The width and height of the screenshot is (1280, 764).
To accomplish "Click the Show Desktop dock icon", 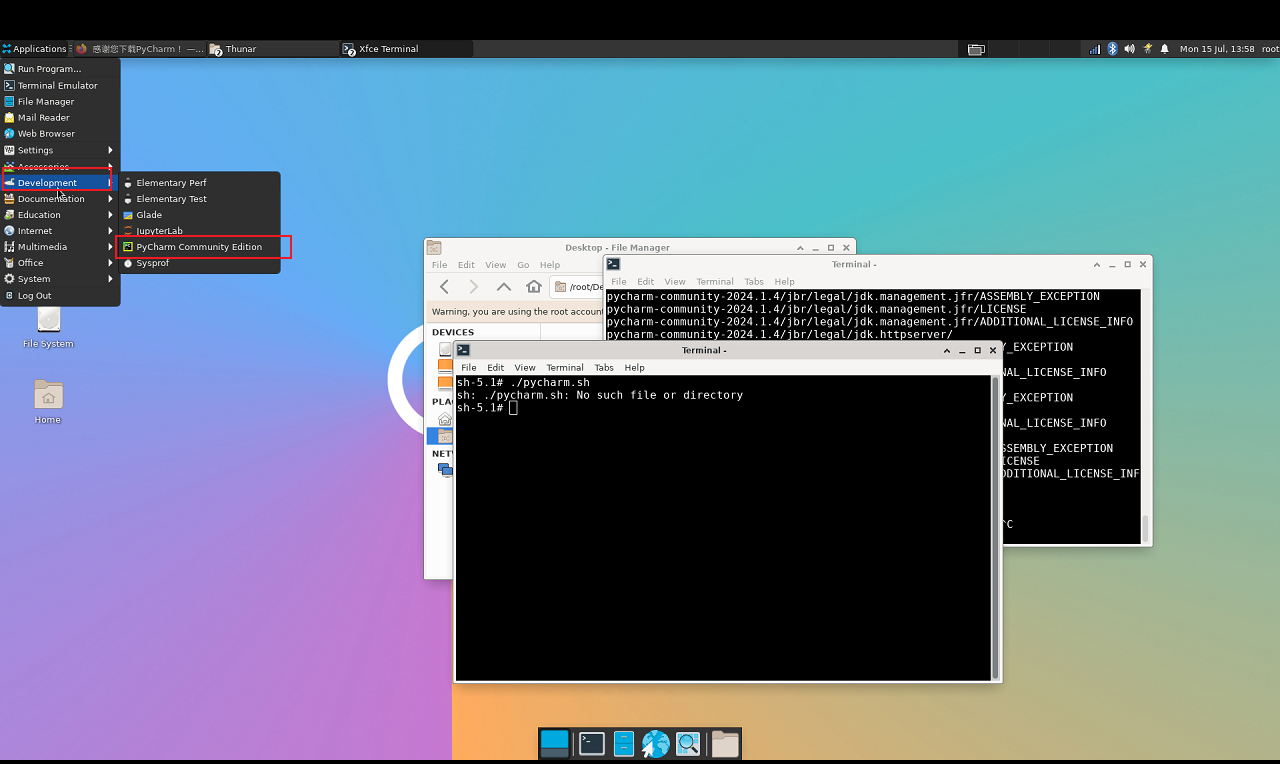I will coord(554,743).
